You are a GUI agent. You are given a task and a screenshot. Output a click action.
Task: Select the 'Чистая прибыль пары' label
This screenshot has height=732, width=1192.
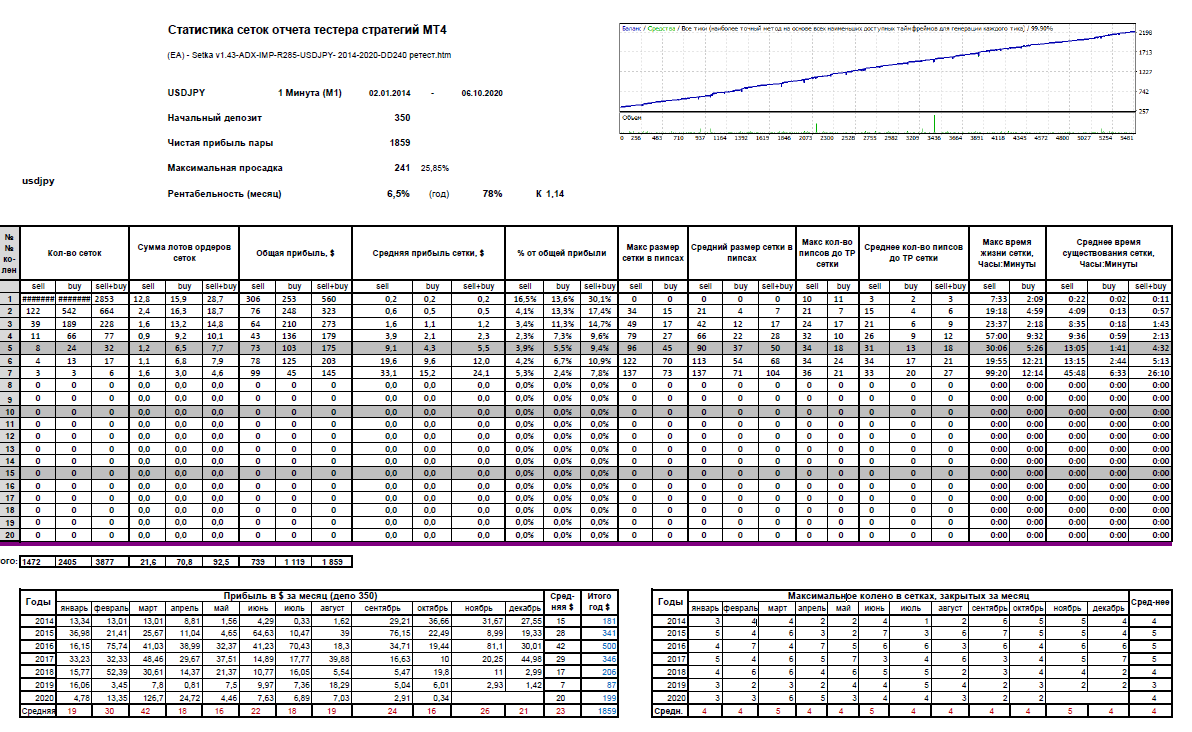pyautogui.click(x=220, y=143)
